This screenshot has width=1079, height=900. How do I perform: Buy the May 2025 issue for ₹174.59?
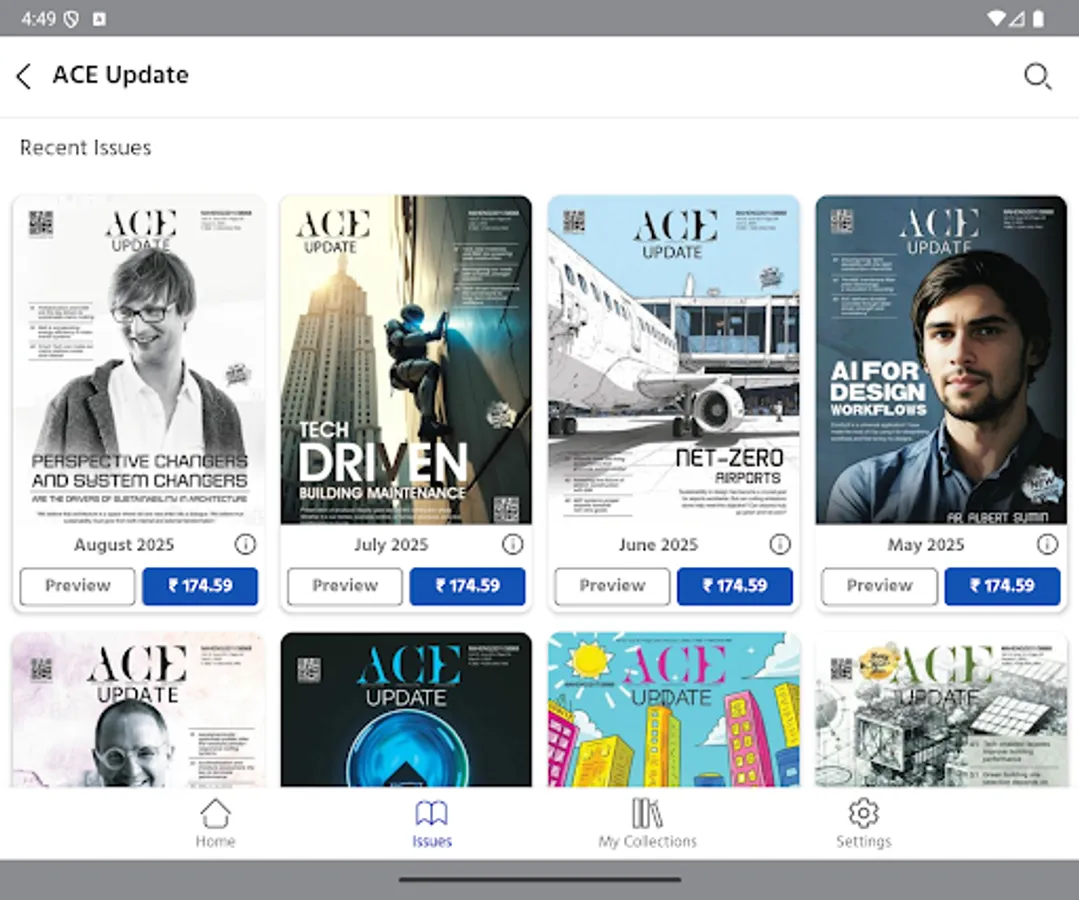coord(1002,586)
